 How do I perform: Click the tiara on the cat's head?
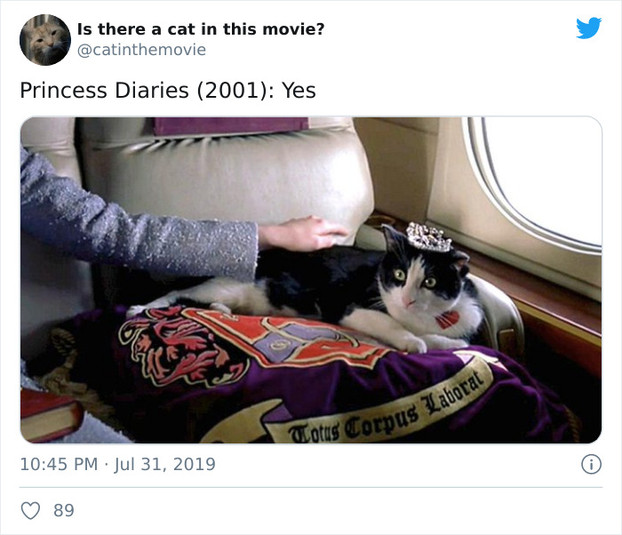pos(429,237)
